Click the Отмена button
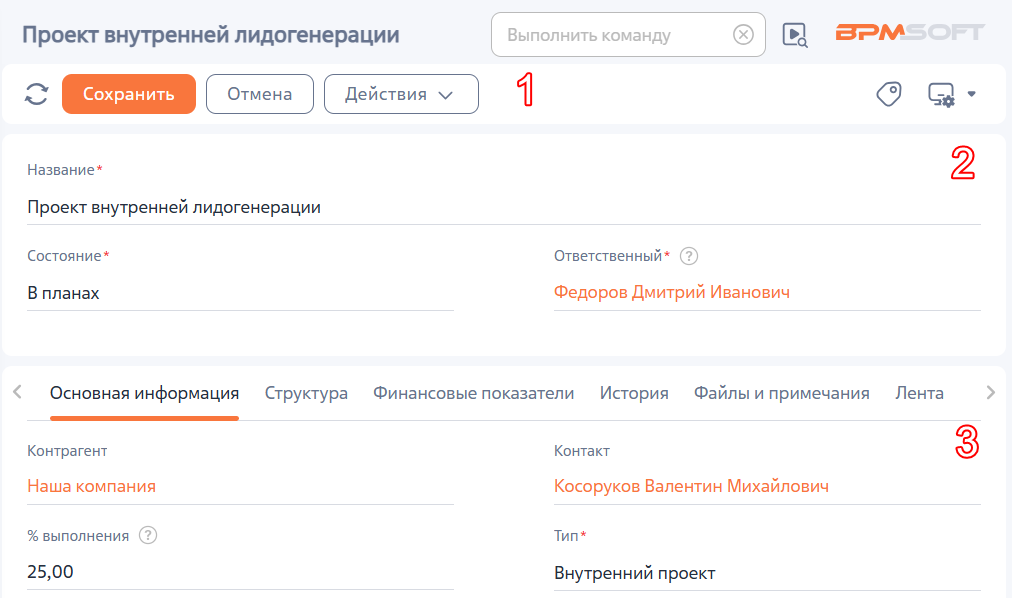Viewport: 1012px width, 598px height. pyautogui.click(x=259, y=94)
